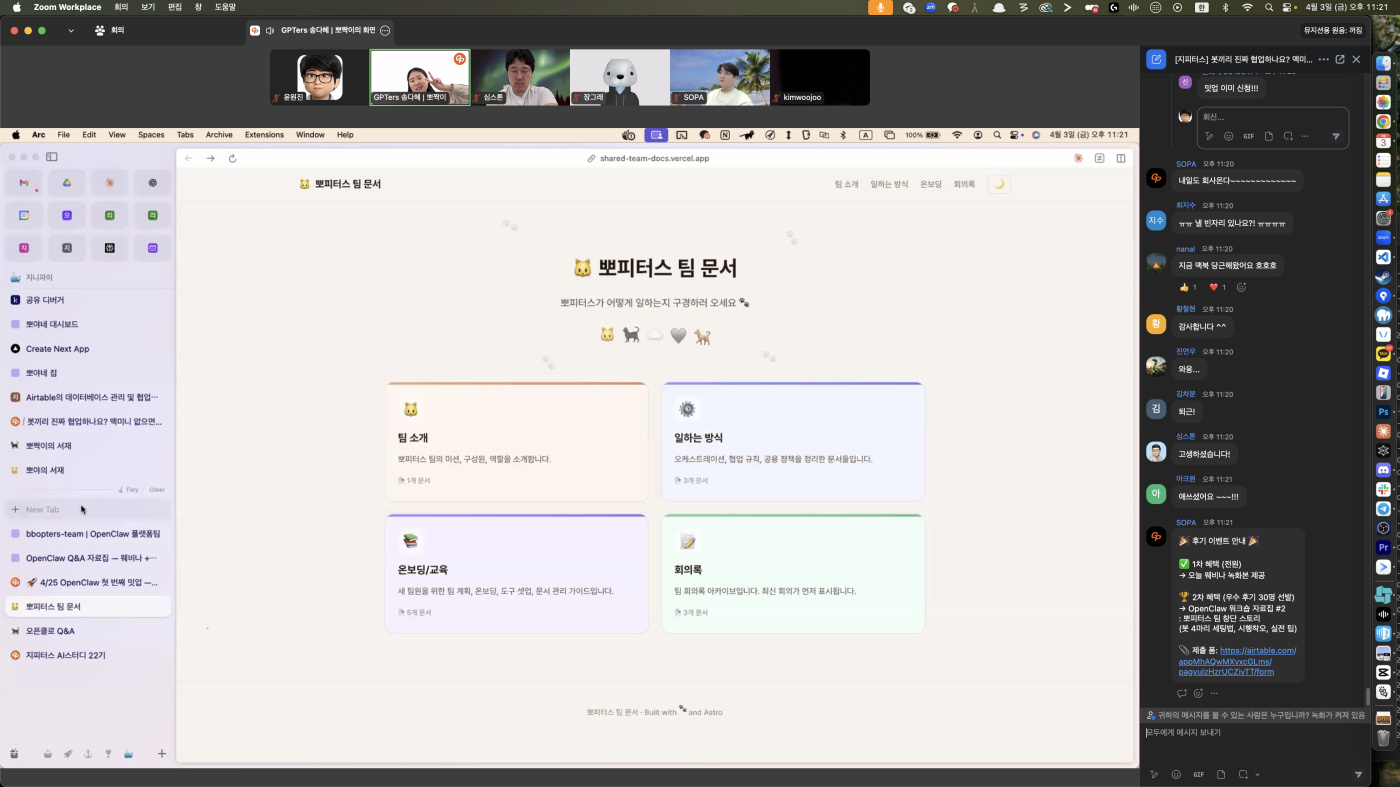
Task: Click the 온보딩 navigation link
Action: (x=930, y=184)
